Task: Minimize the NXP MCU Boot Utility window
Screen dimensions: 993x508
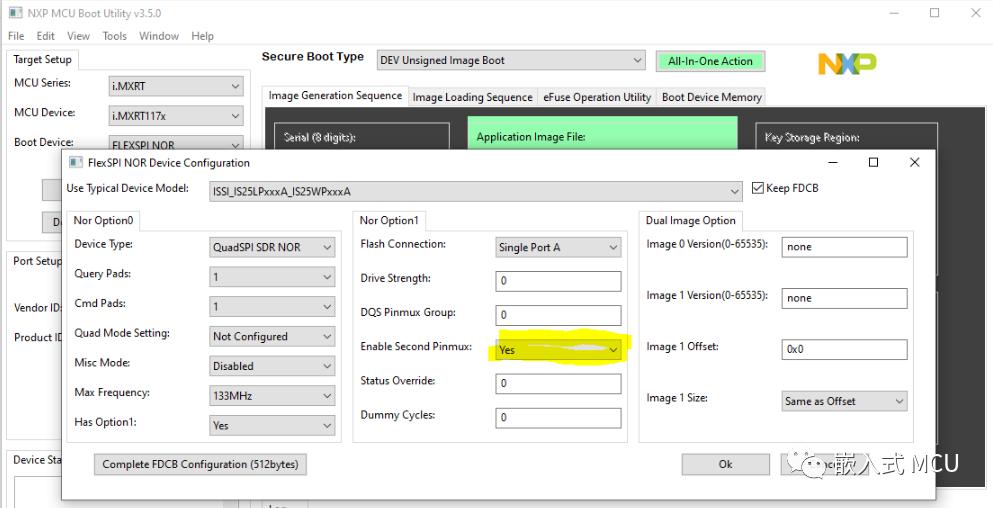Action: coord(894,13)
